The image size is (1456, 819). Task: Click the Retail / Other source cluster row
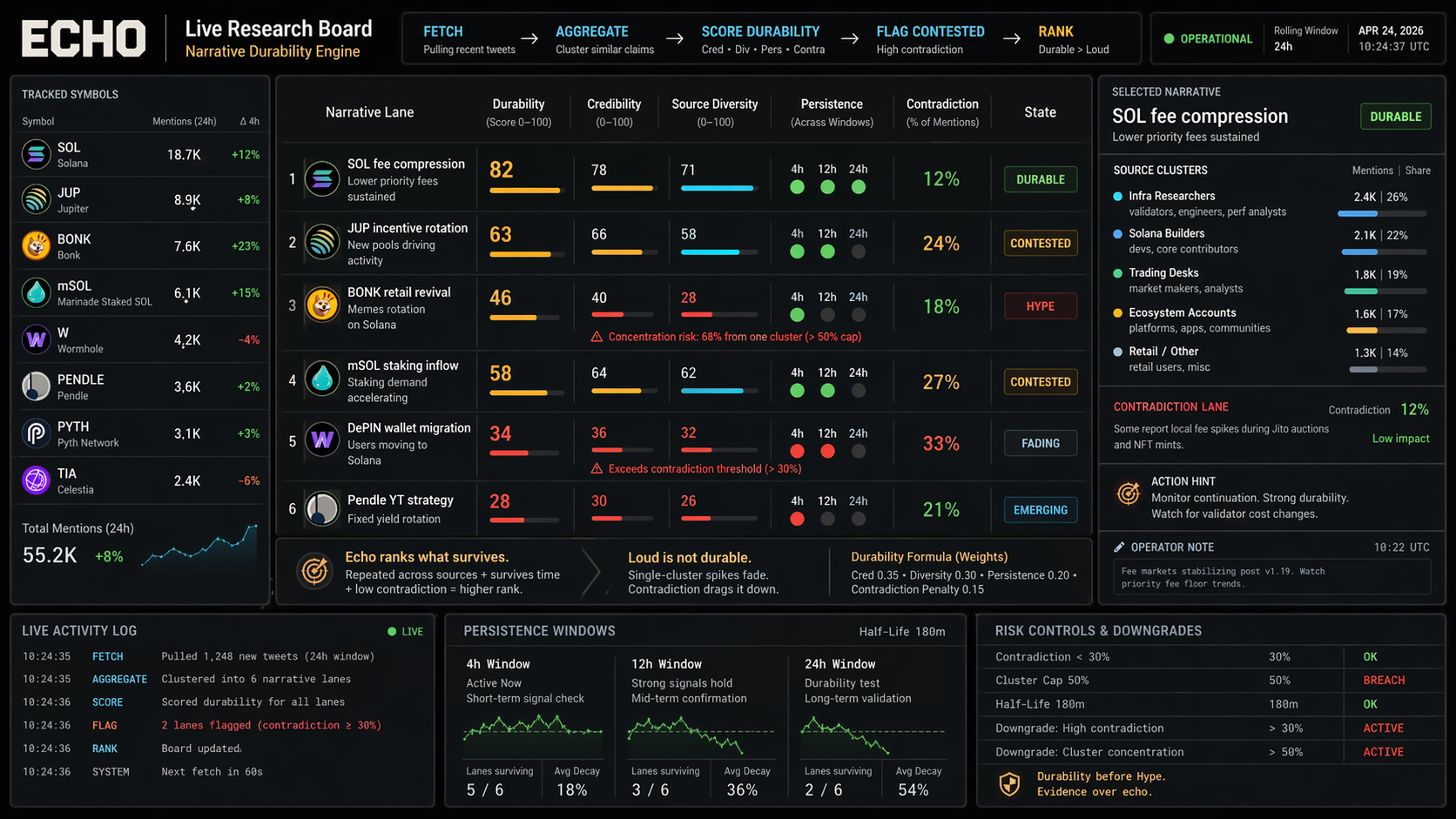1271,359
